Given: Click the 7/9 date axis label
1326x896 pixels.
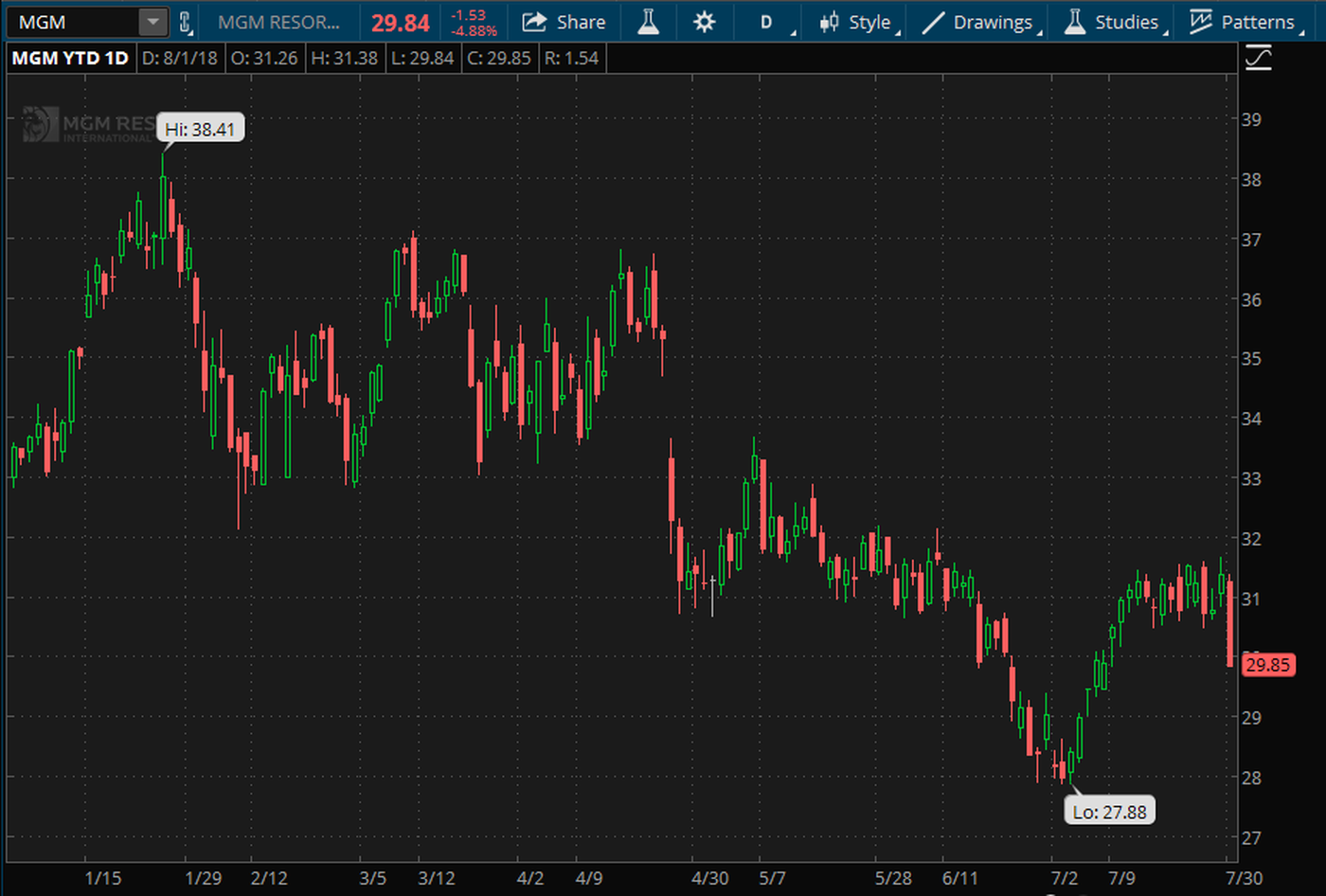Looking at the screenshot, I should coord(1122,878).
